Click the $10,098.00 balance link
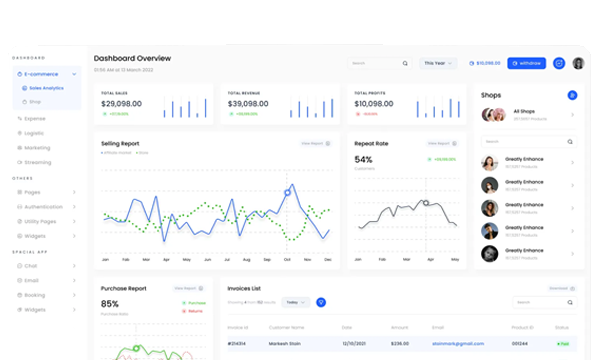600x360 pixels. [485, 63]
